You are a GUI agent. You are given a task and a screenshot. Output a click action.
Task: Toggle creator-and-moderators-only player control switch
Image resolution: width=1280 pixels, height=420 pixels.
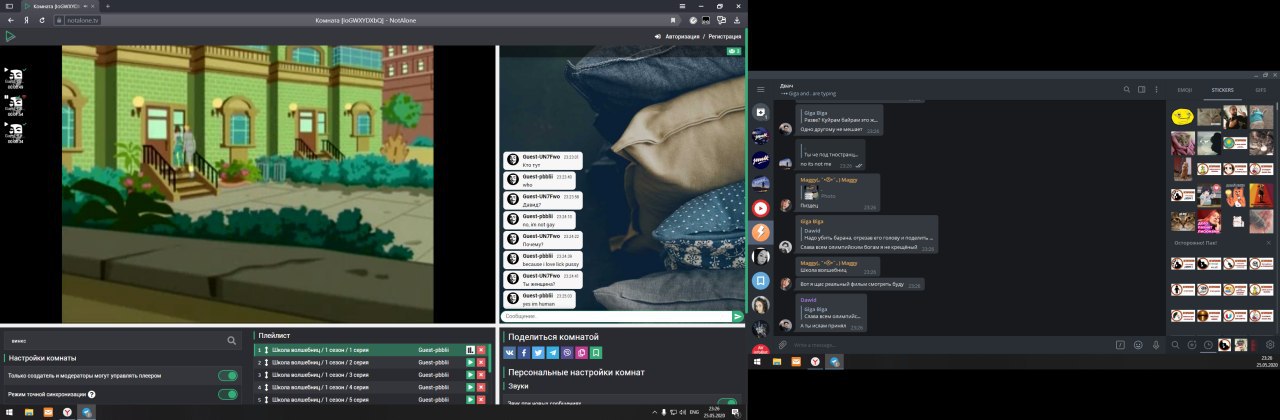(x=228, y=376)
